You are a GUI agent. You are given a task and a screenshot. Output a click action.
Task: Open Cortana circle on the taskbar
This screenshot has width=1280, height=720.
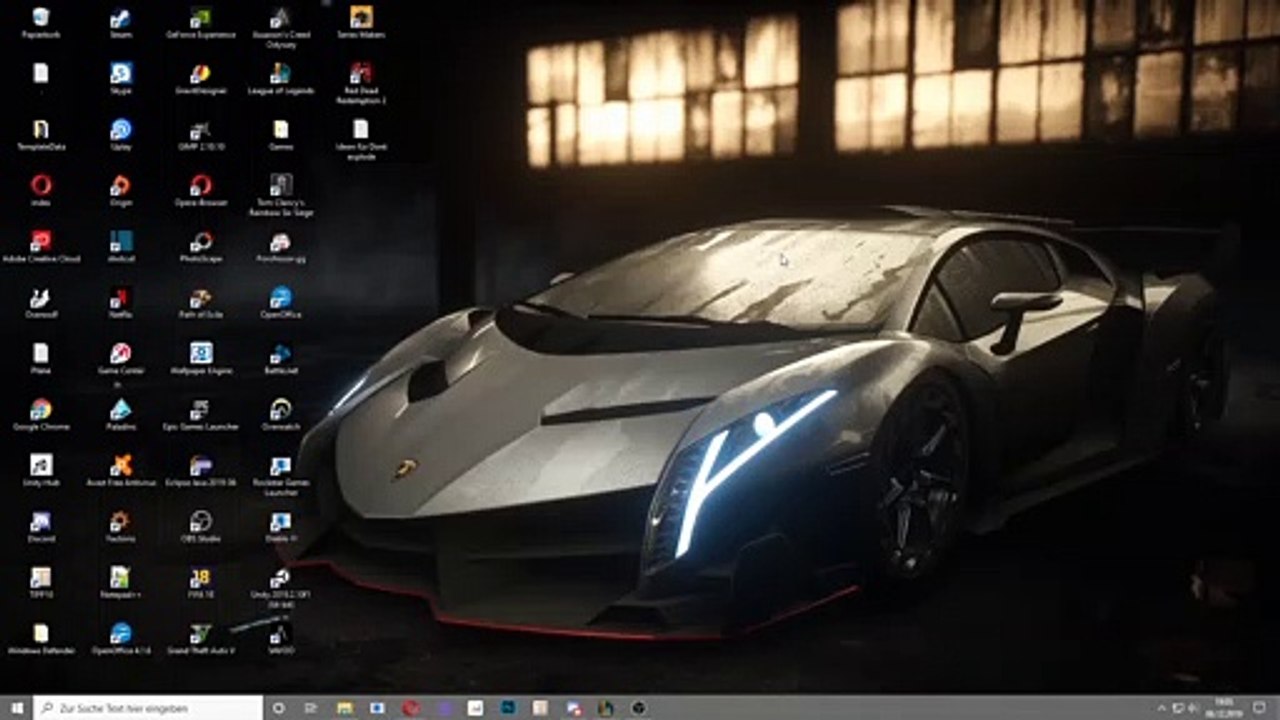coord(279,708)
